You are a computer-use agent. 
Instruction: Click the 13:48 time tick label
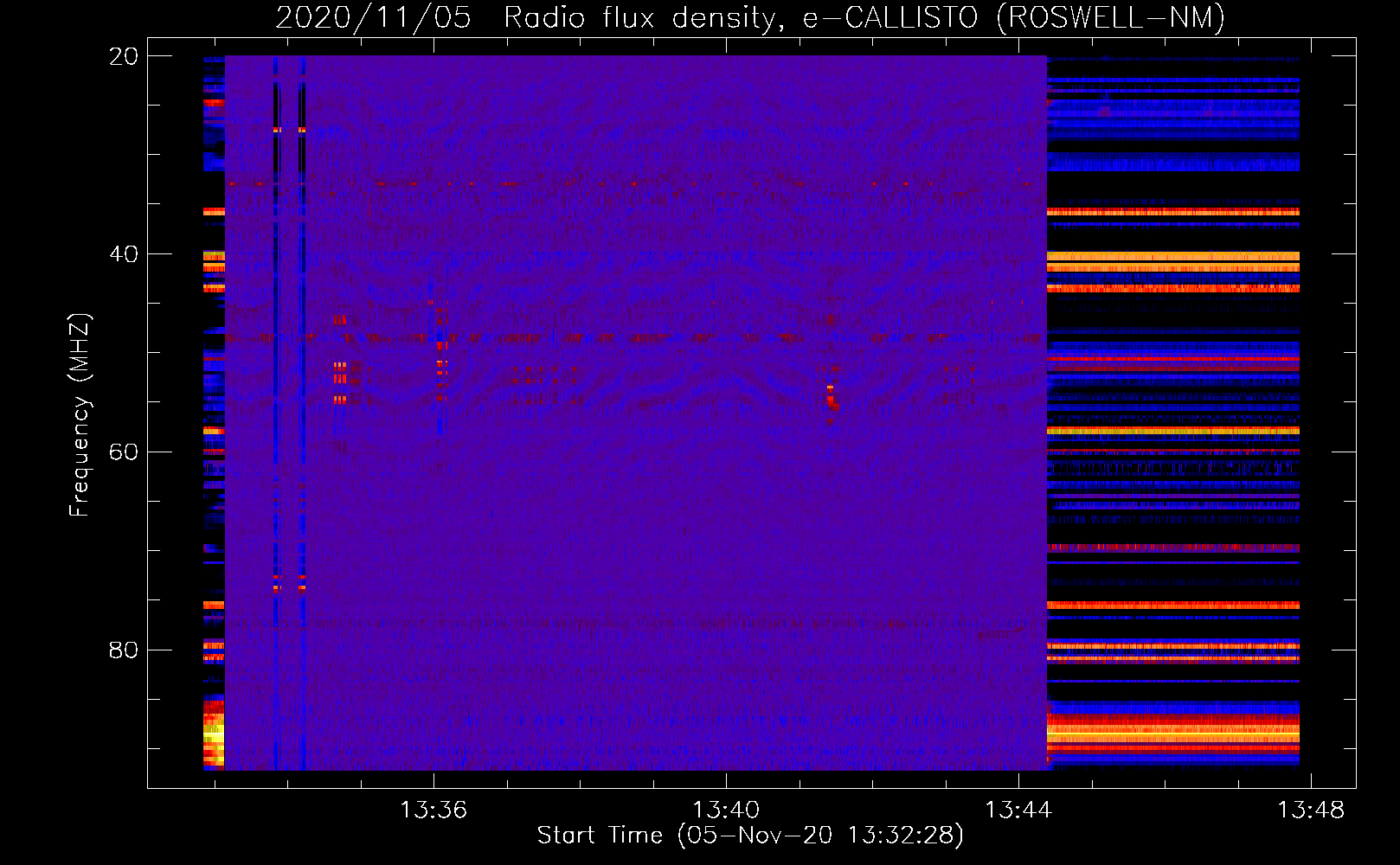1311,810
